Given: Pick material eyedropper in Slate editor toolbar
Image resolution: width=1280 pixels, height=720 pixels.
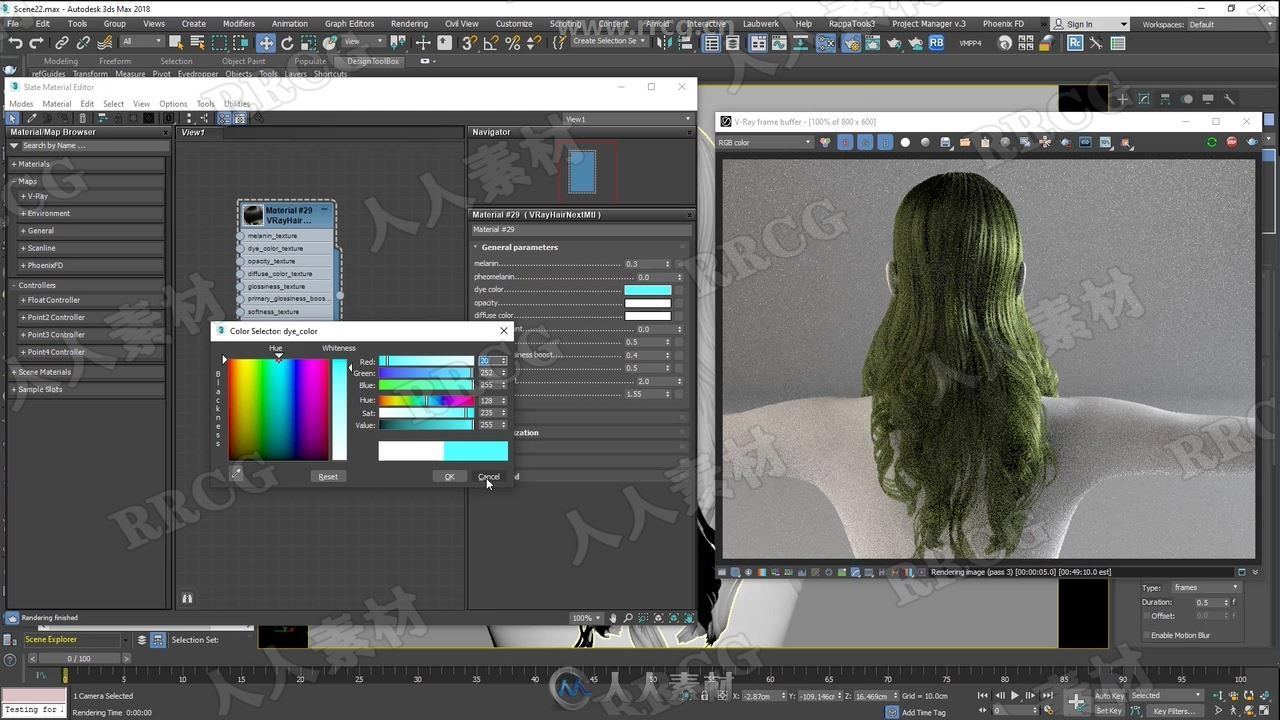Looking at the screenshot, I should [x=32, y=118].
